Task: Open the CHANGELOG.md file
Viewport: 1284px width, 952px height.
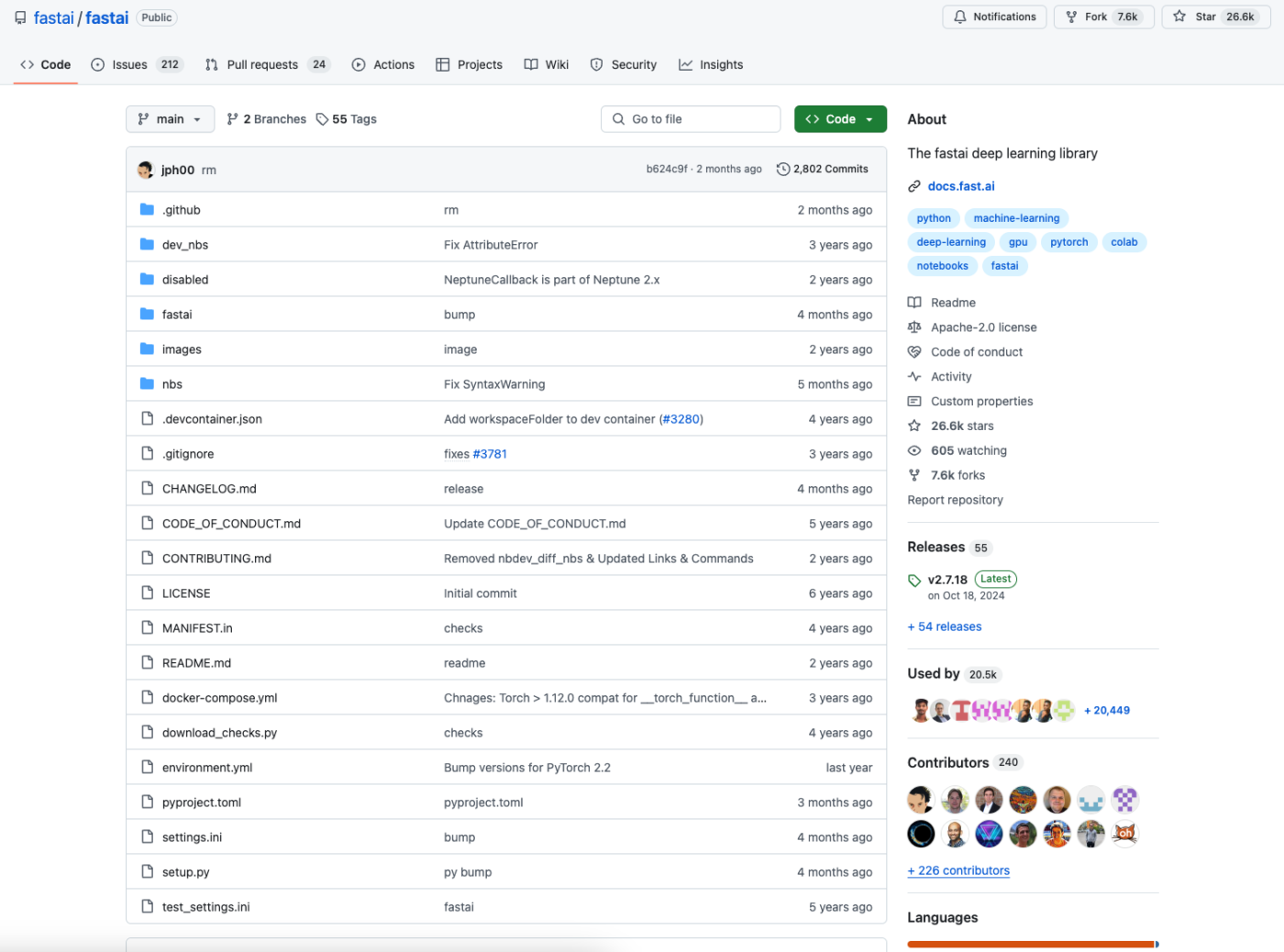Action: click(209, 489)
